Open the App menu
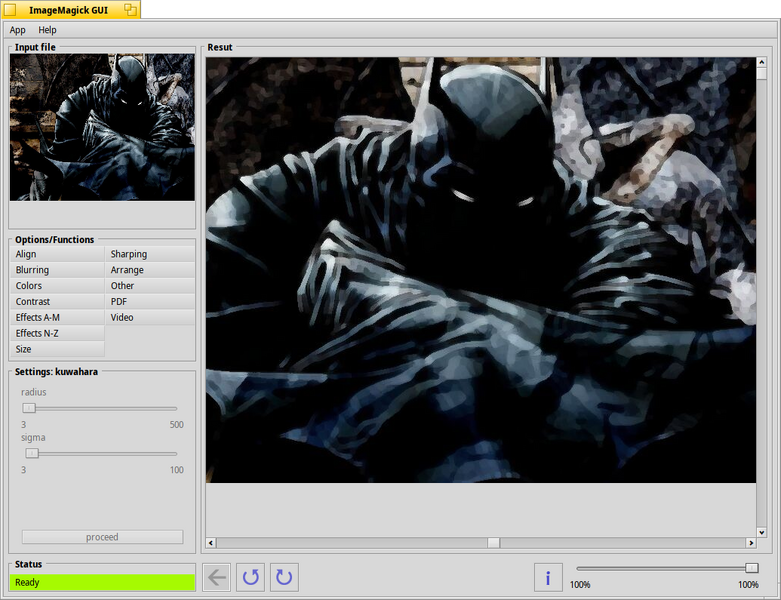This screenshot has height=600, width=781. coord(17,30)
